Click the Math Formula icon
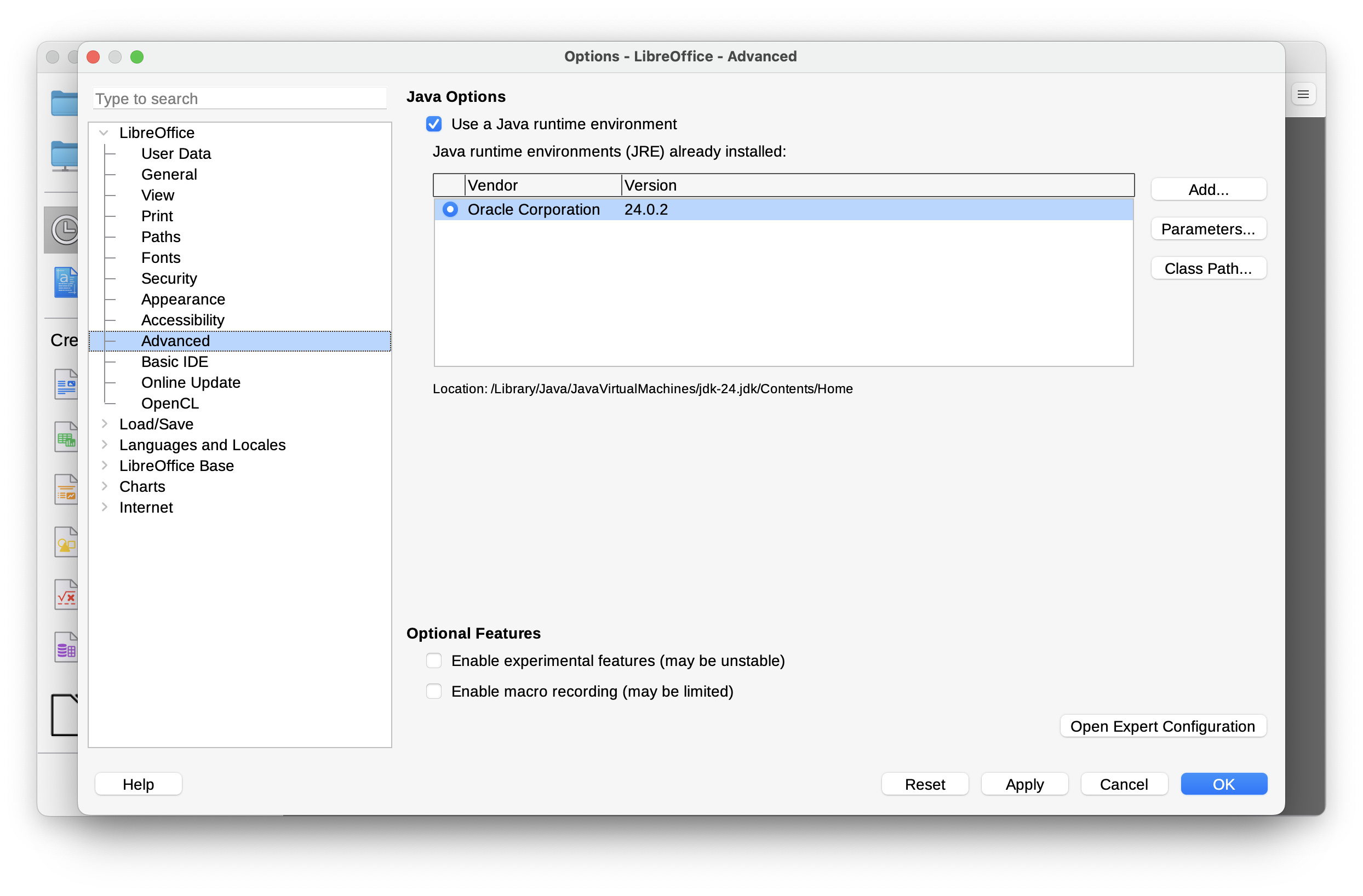Screen dimensions: 1363x896 66,594
